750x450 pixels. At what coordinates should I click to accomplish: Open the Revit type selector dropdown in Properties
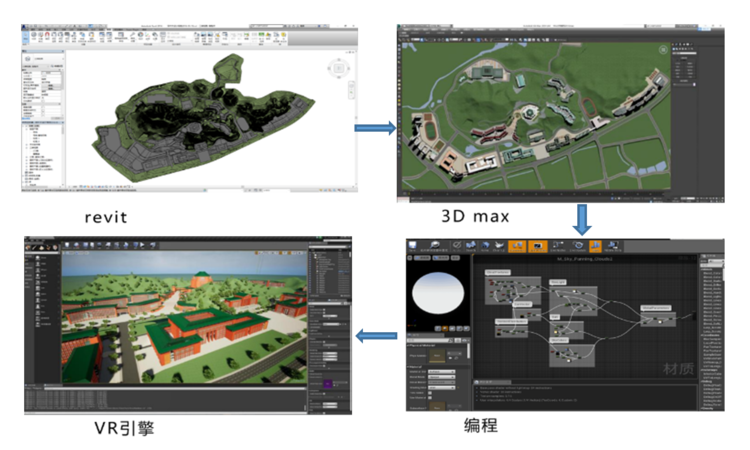(x=43, y=59)
